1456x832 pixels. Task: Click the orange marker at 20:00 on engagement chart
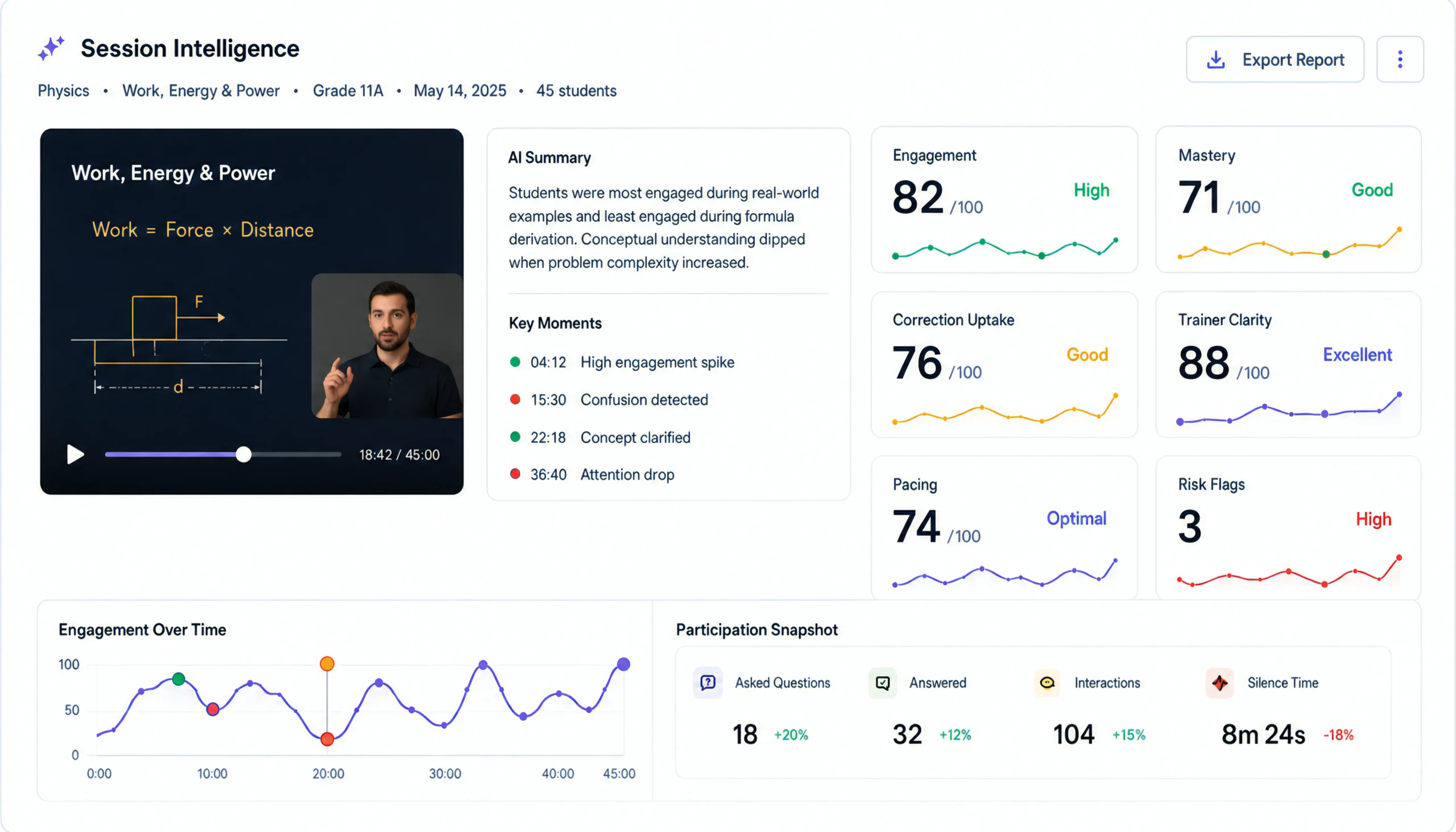point(327,664)
